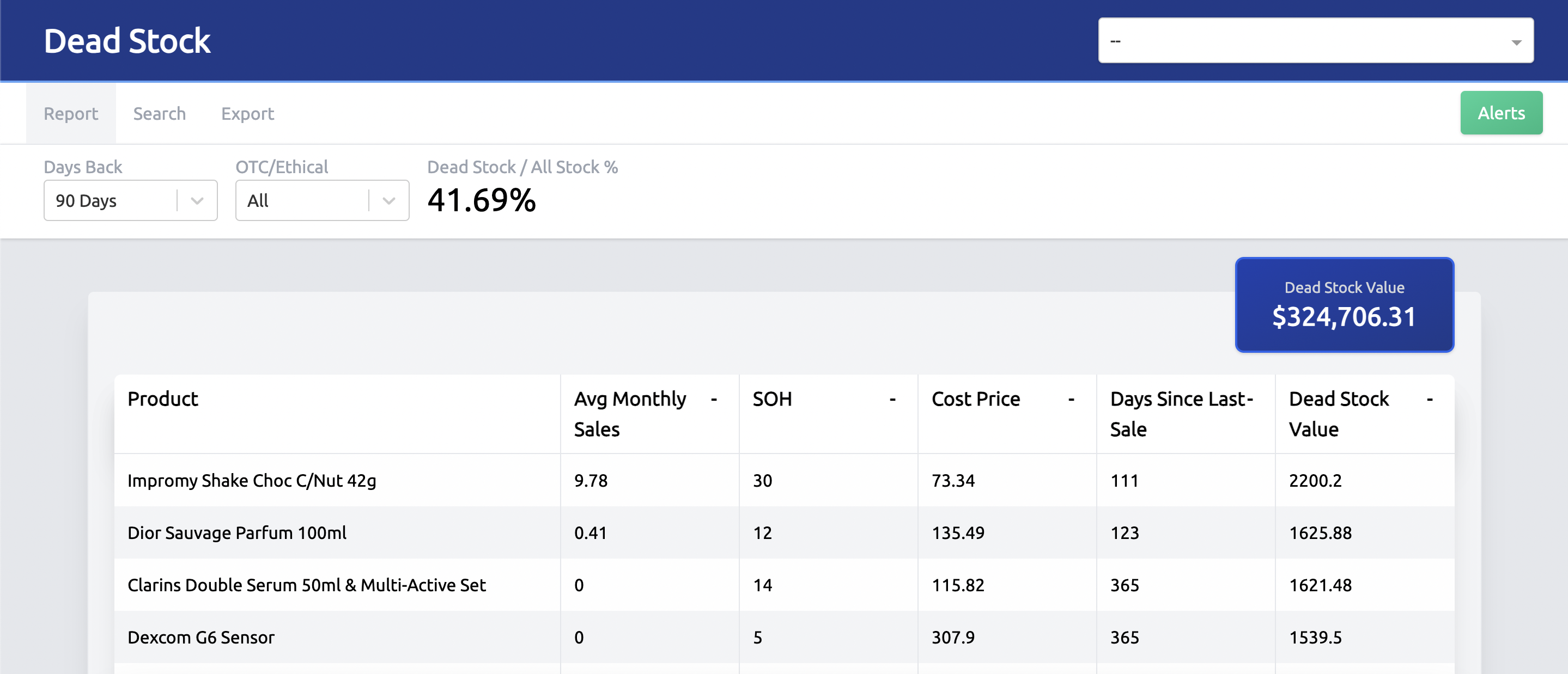Click the Dead Stock page title
Viewport: 1568px width, 674px height.
[127, 40]
